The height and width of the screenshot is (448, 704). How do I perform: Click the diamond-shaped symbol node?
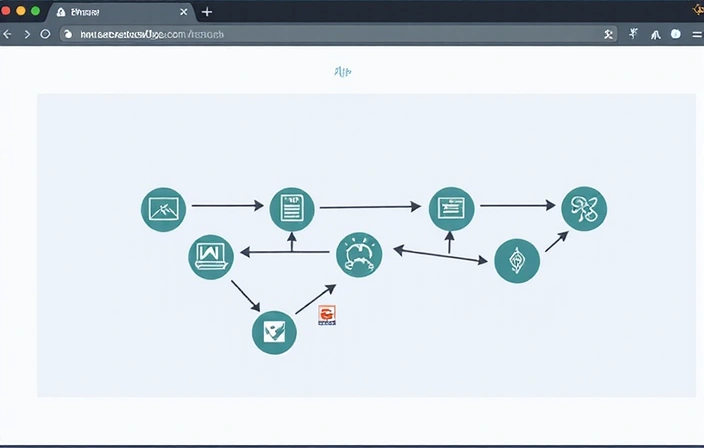517,260
